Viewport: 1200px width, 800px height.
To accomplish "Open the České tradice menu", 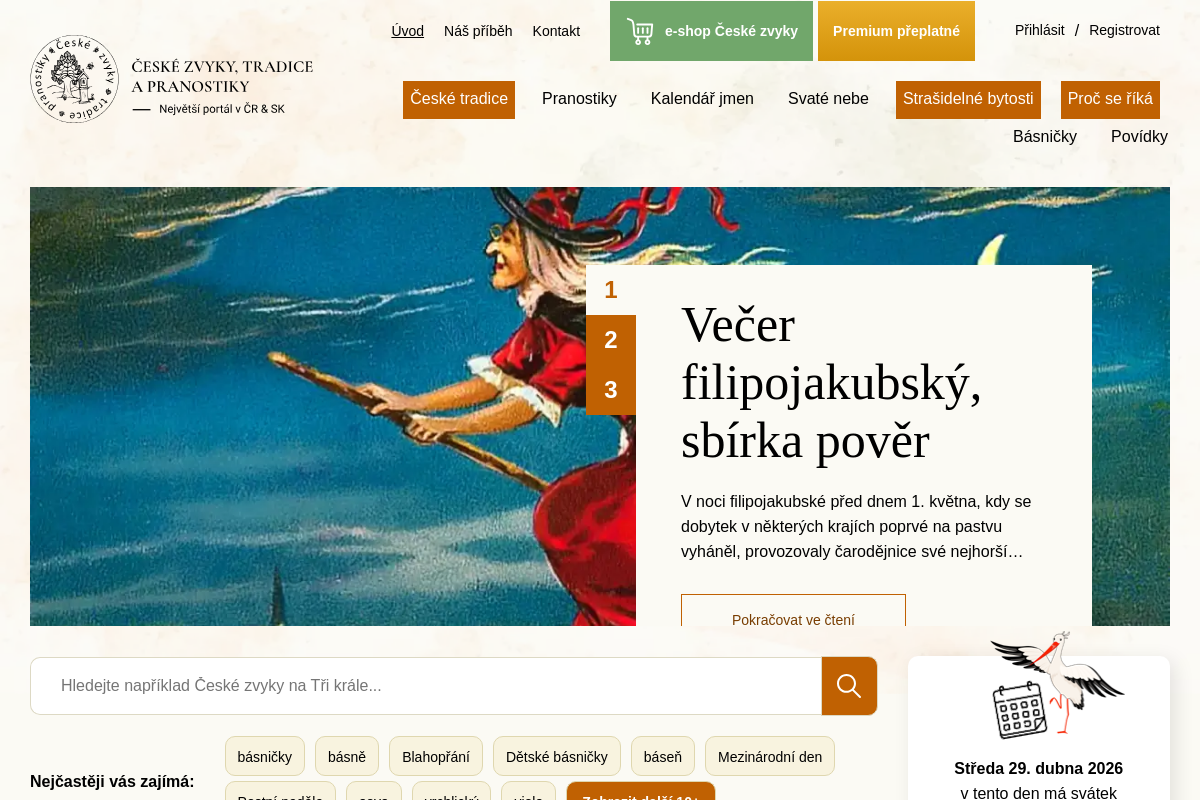I will coord(459,100).
